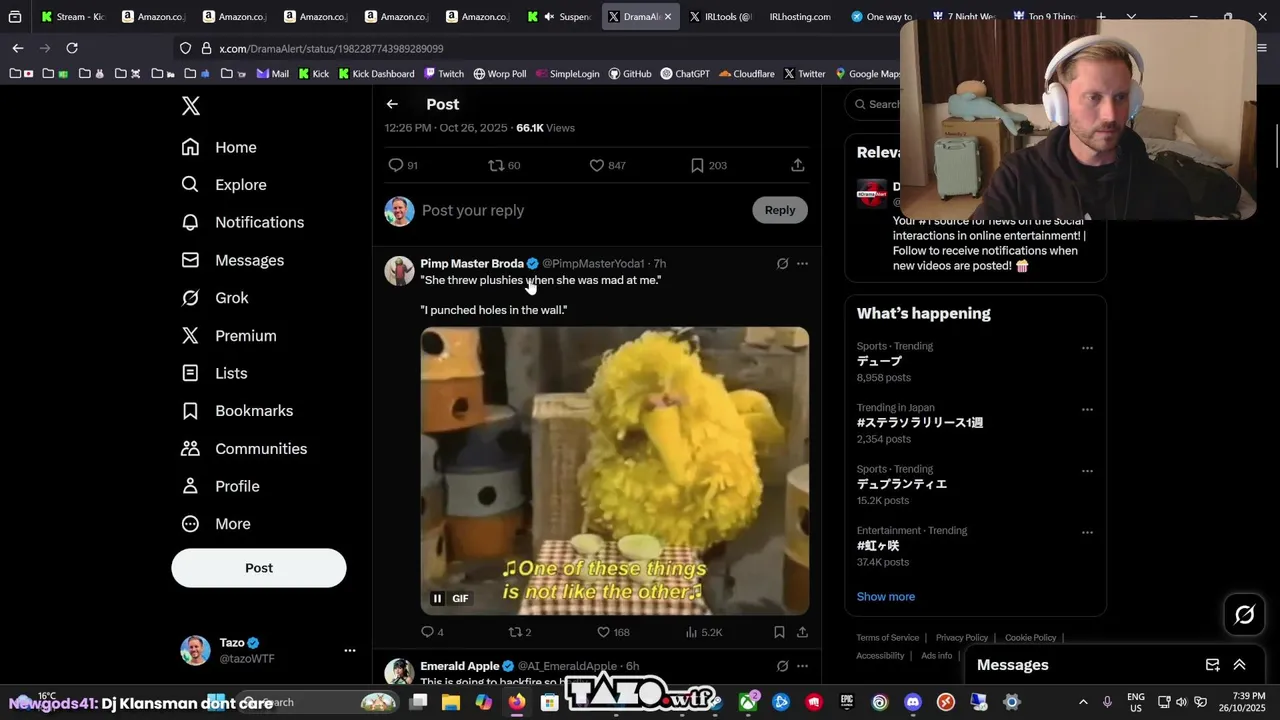Close the DramaAlert tab
Screen dimensions: 1280x720
click(668, 17)
